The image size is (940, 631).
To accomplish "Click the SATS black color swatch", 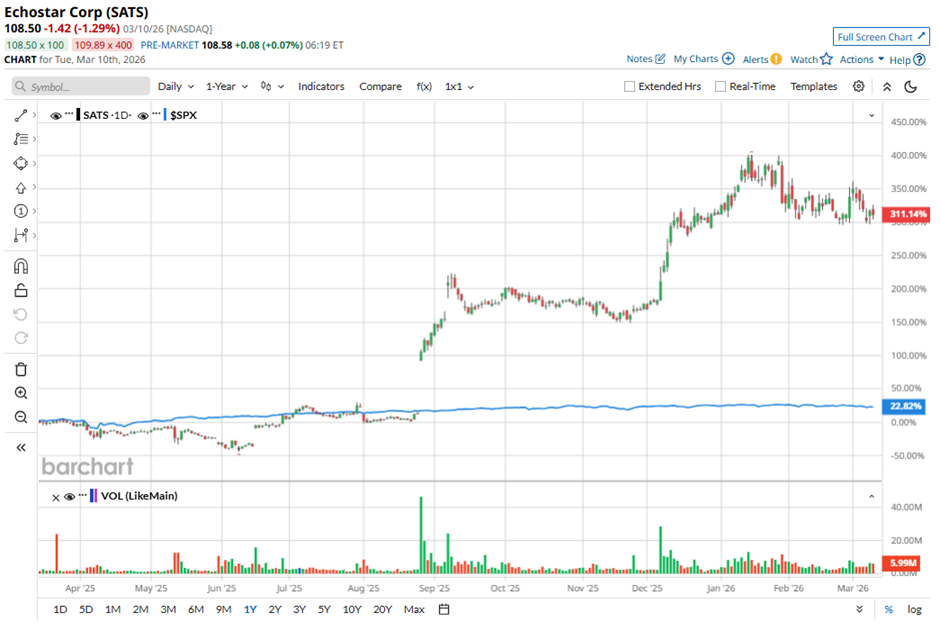I will [x=79, y=115].
